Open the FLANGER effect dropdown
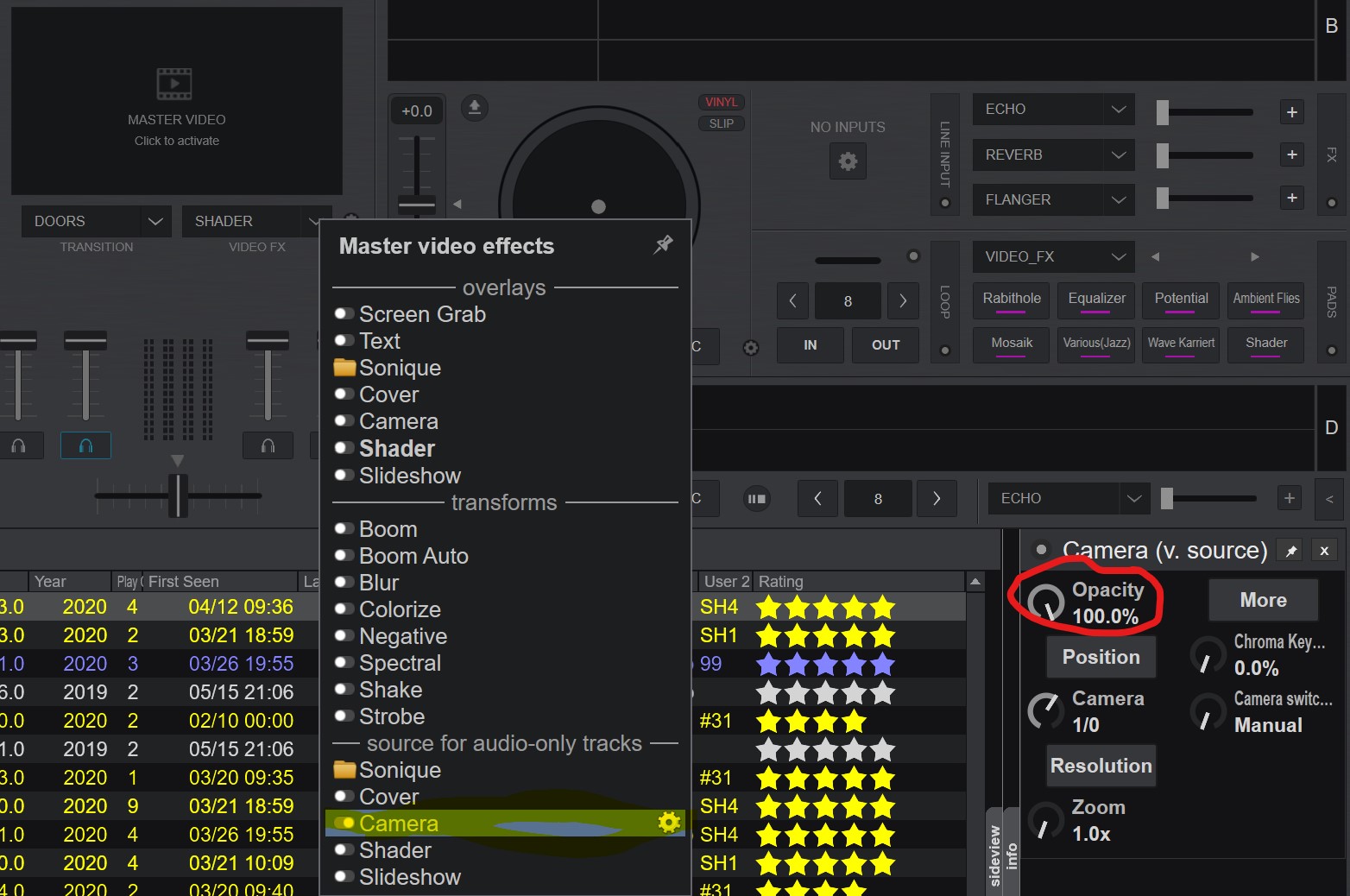The image size is (1350, 896). coord(1052,199)
